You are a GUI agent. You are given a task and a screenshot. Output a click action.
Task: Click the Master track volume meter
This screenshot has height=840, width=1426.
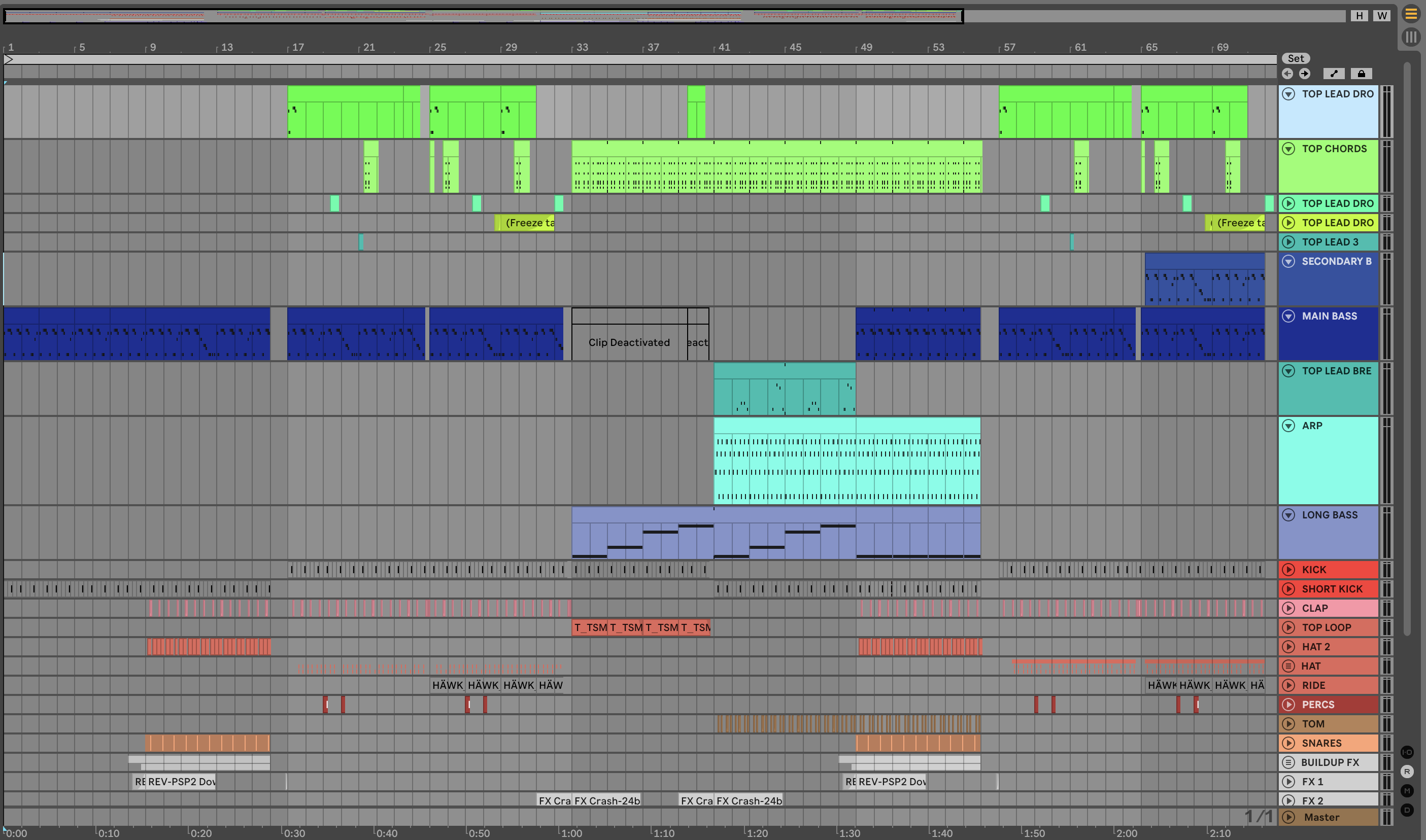[x=1386, y=817]
